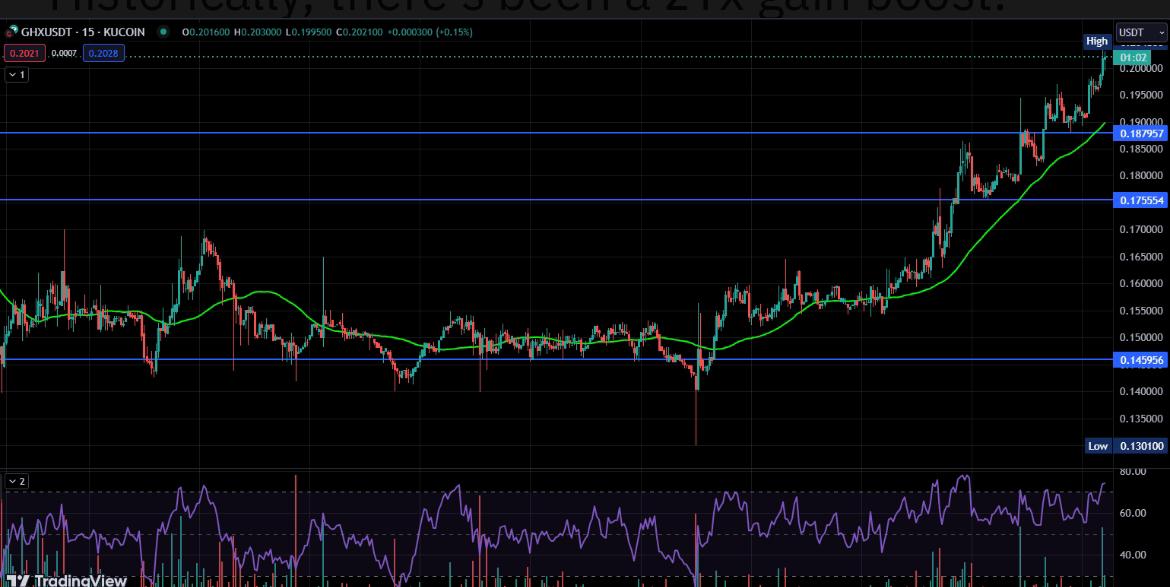Click the 0.0007 spread value
1170x587 pixels.
[x=64, y=53]
